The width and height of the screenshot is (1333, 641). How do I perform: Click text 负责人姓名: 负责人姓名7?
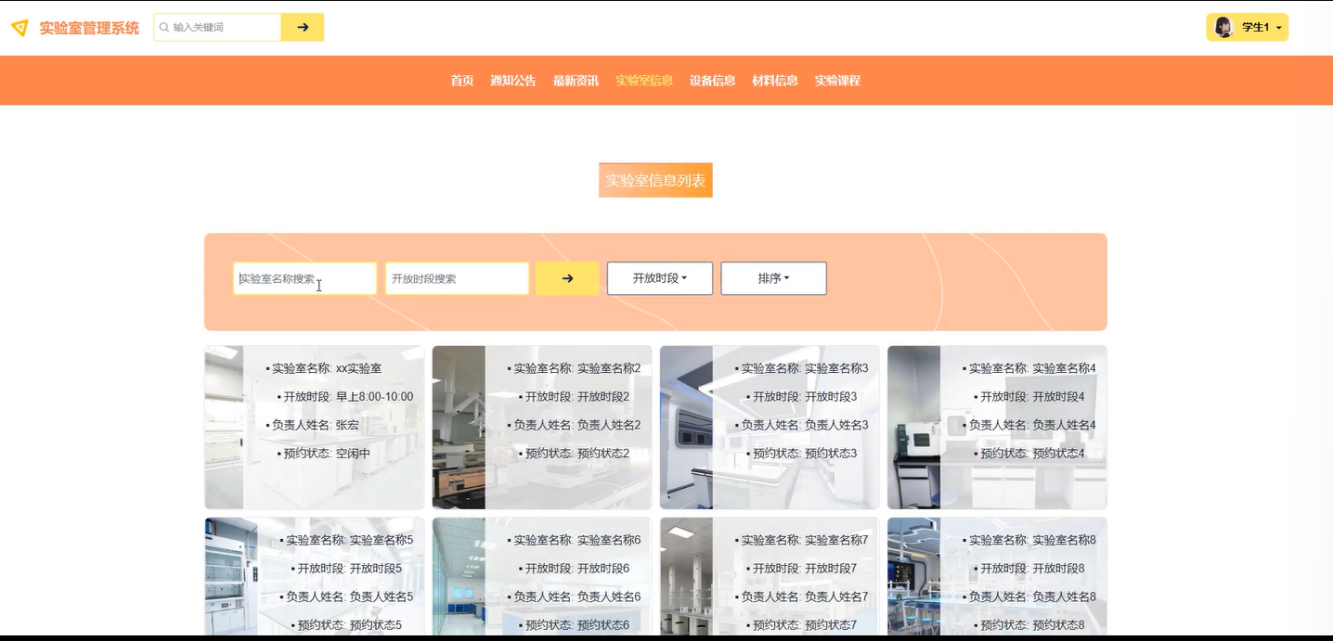(x=805, y=596)
